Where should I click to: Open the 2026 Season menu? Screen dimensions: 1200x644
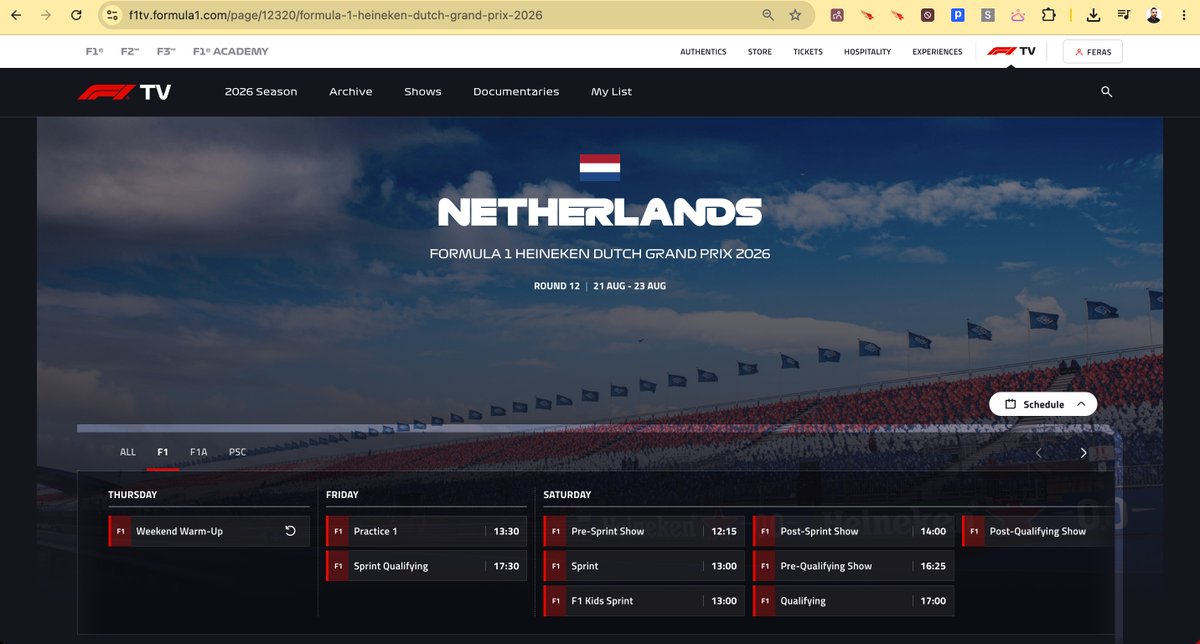[261, 92]
